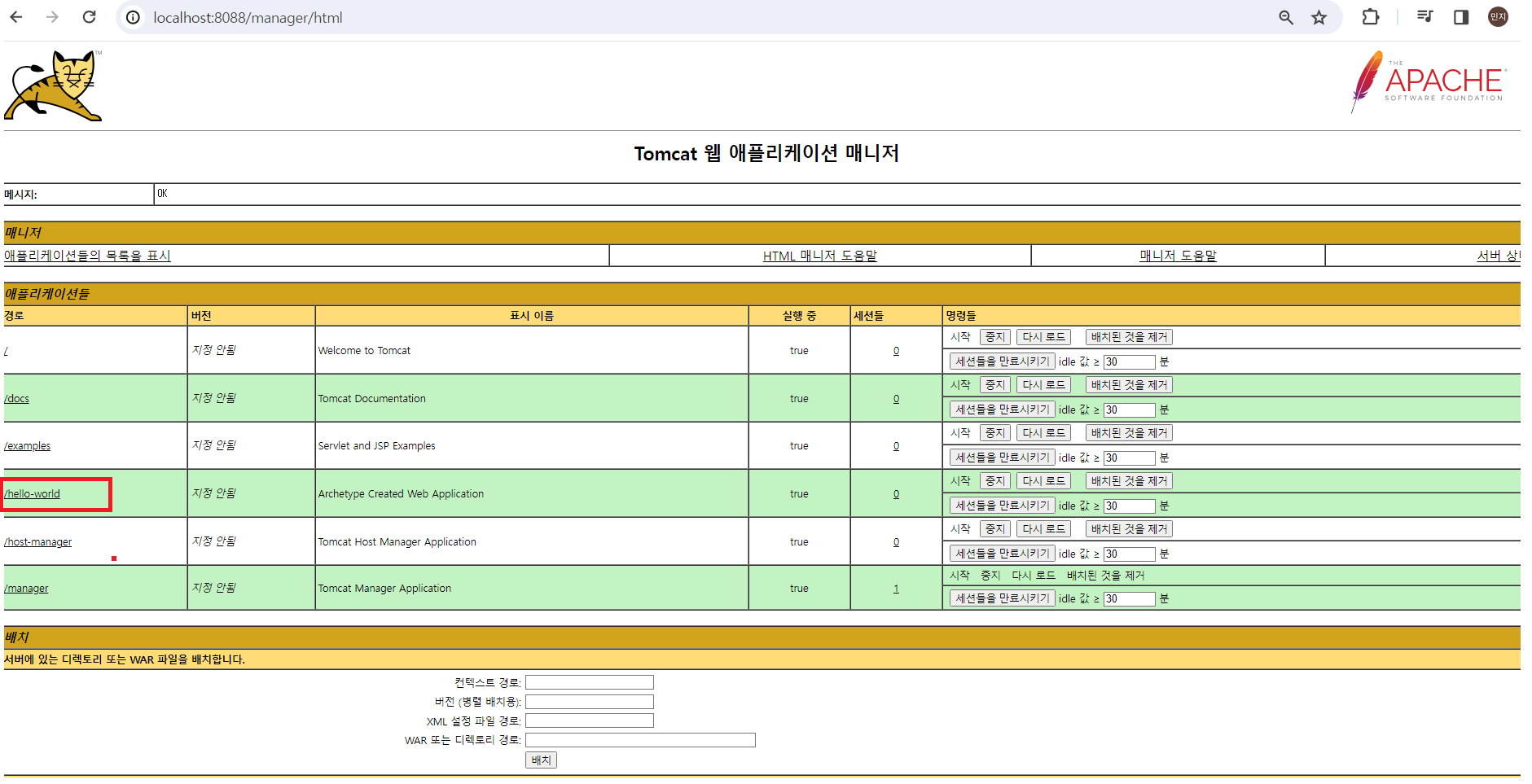1532x784 pixels.
Task: Expire sessions for /manager
Action: pos(1002,598)
